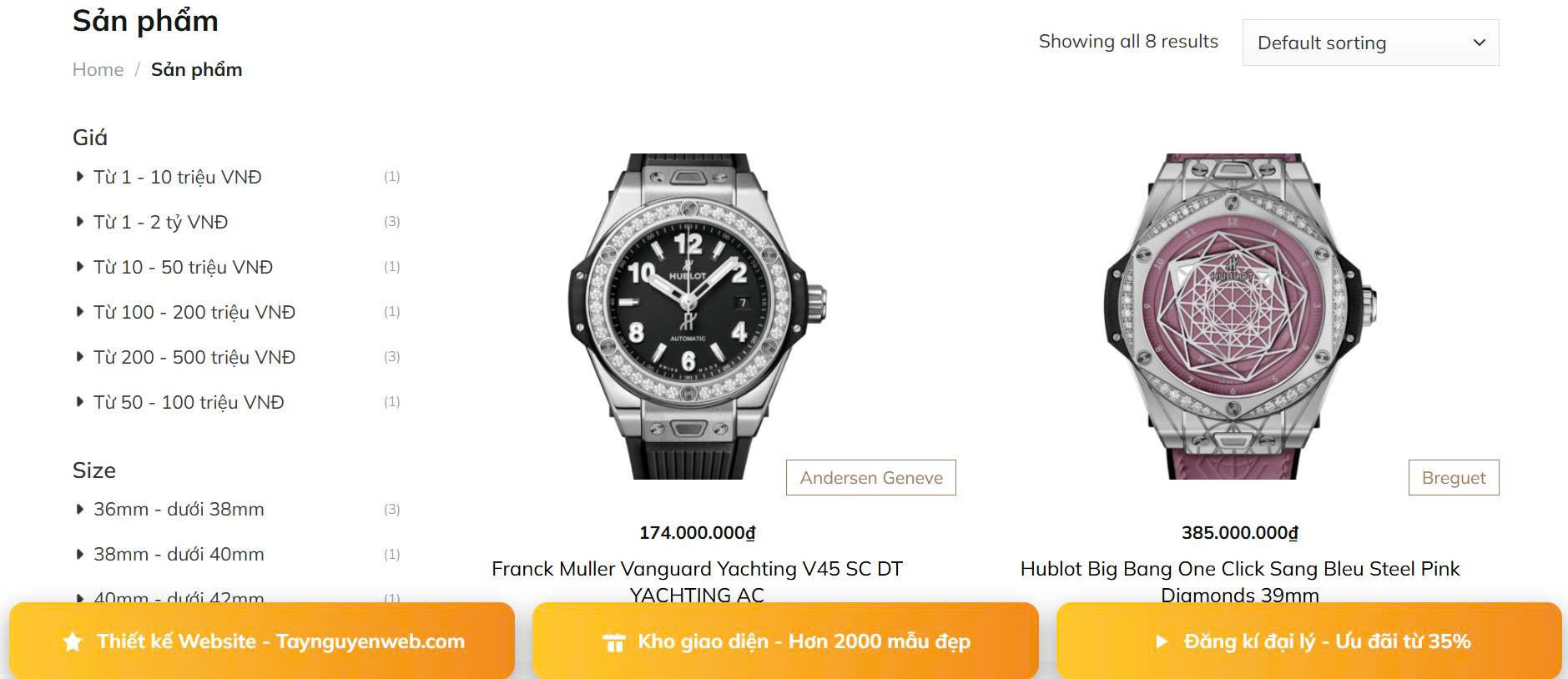Click arrow beside 38mm - dưới 40mm

[x=79, y=554]
